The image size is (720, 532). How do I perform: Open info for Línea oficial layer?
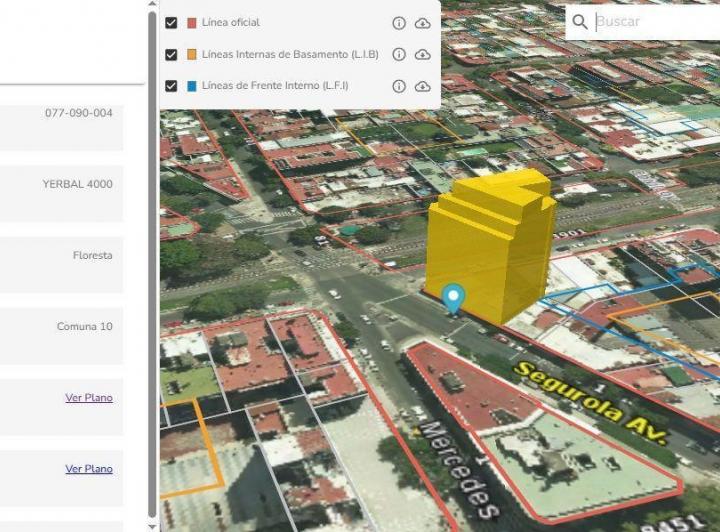pyautogui.click(x=399, y=23)
